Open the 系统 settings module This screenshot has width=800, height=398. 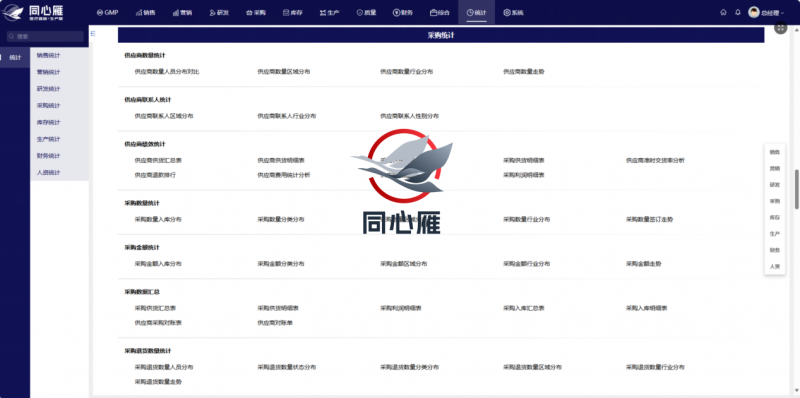pyautogui.click(x=513, y=12)
